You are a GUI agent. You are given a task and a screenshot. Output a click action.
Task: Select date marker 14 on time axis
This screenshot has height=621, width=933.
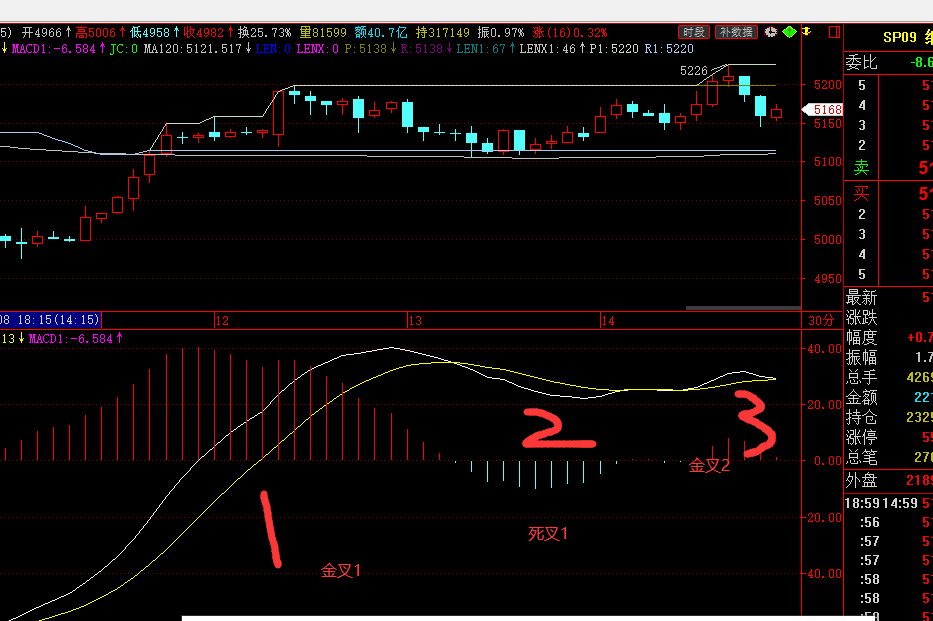608,321
